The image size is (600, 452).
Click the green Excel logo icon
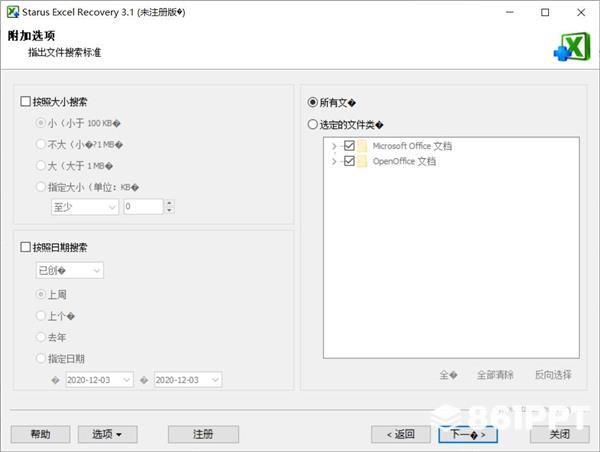[x=572, y=47]
